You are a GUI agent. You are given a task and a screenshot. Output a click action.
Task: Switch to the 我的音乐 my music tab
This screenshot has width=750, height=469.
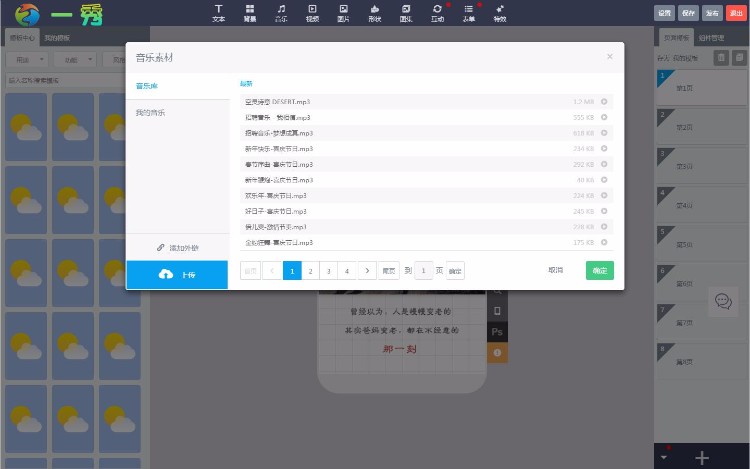coord(150,113)
